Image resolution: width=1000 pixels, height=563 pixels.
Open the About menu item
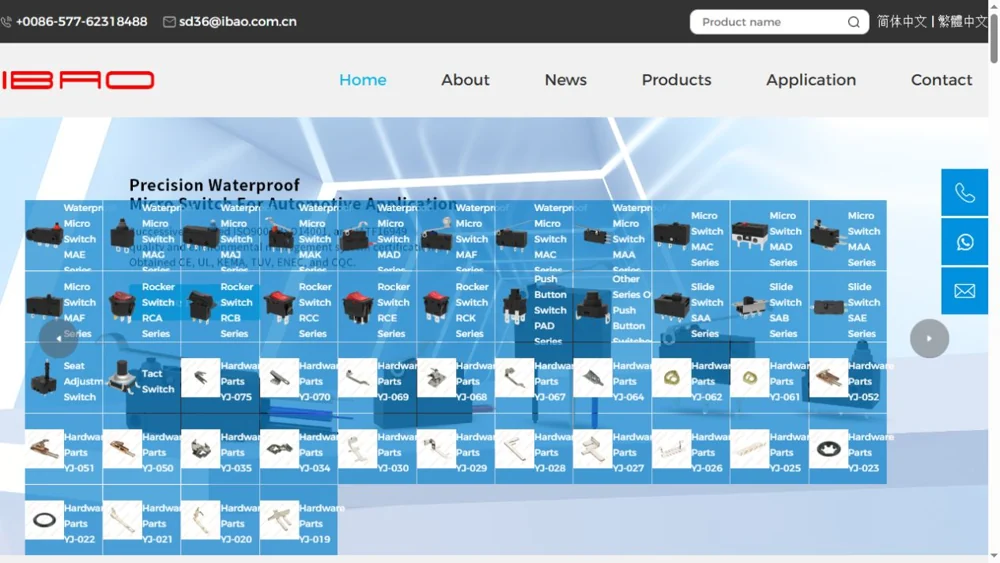[x=465, y=80]
